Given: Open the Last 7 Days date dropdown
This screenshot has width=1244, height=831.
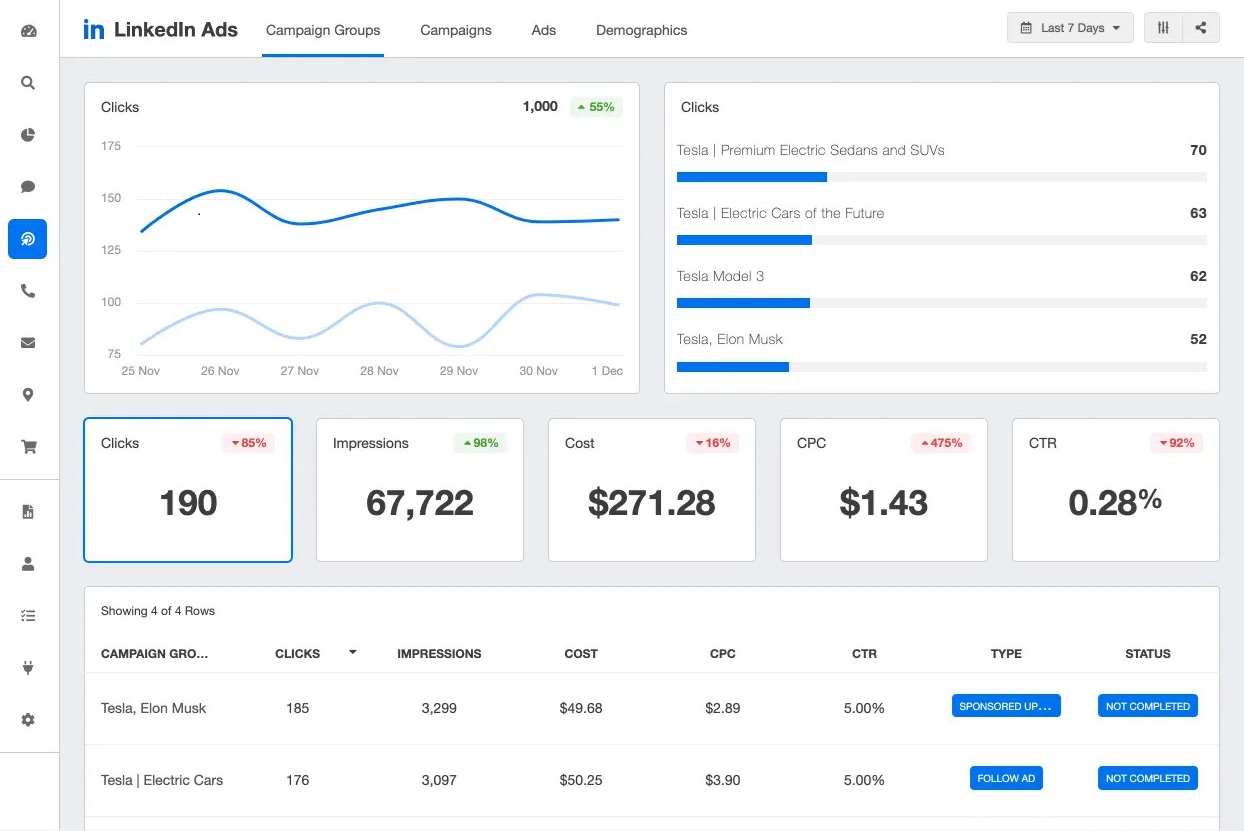Looking at the screenshot, I should tap(1069, 27).
